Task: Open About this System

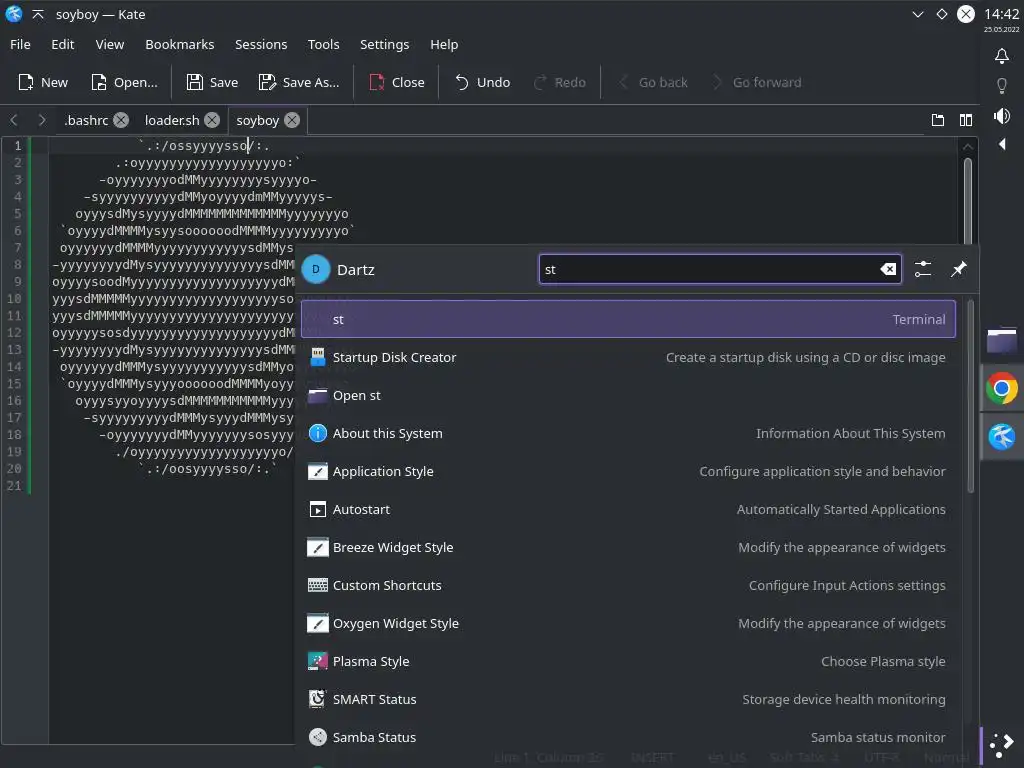Action: coord(628,433)
